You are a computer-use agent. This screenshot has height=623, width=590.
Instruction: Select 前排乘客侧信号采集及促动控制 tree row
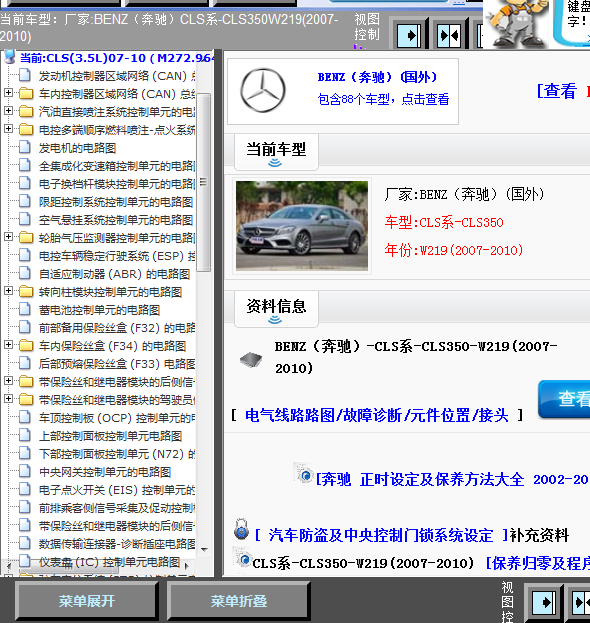[116, 508]
